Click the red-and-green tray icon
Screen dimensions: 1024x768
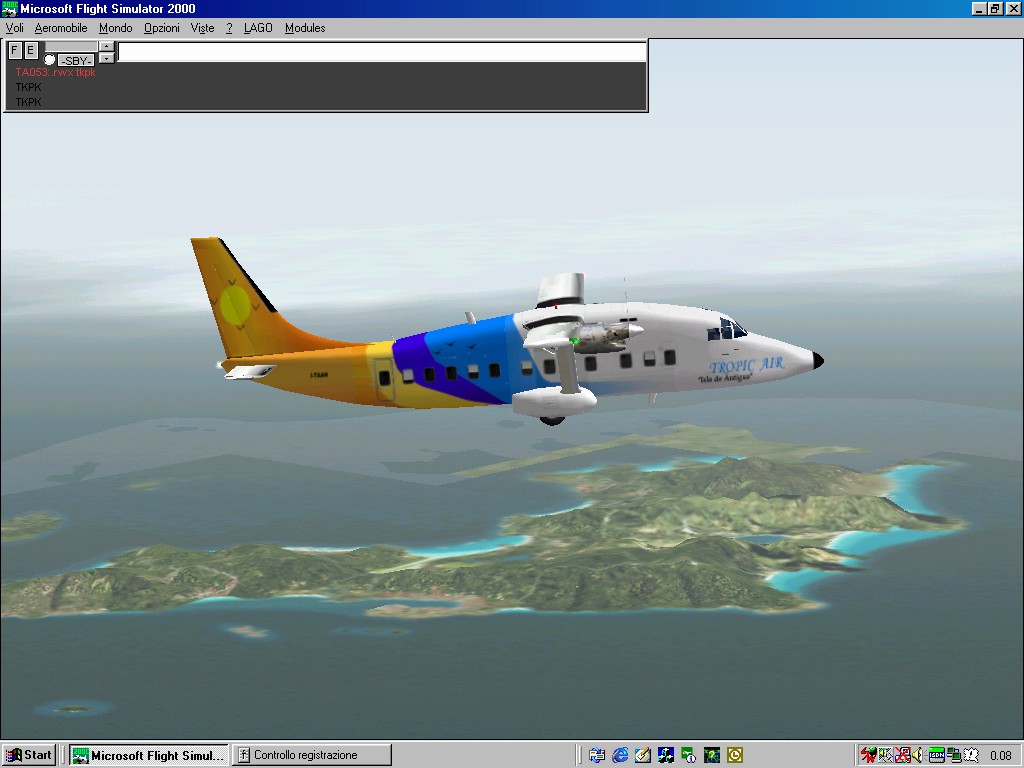(x=868, y=756)
